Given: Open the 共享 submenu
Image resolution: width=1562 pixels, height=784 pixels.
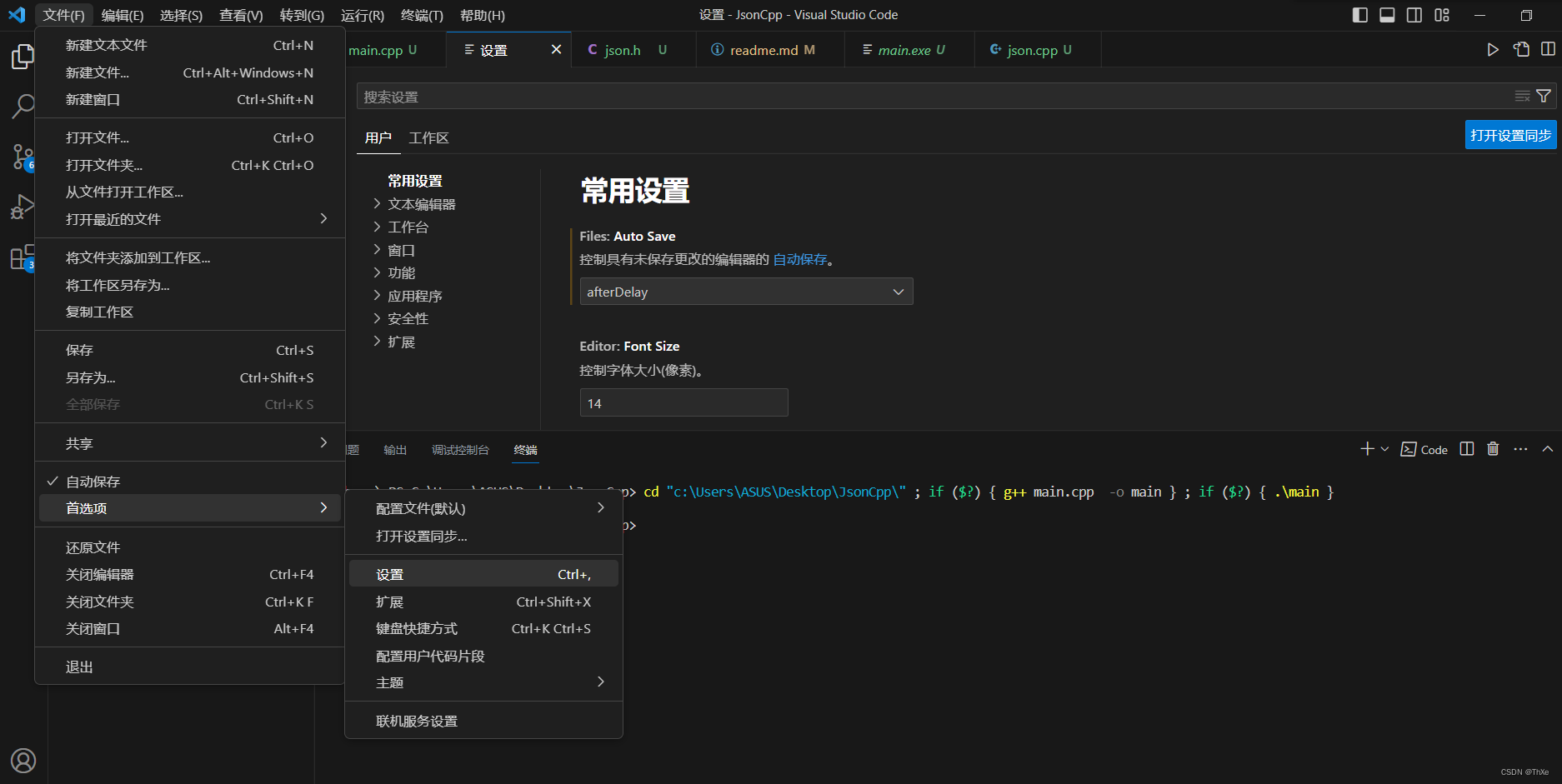Looking at the screenshot, I should [x=191, y=443].
